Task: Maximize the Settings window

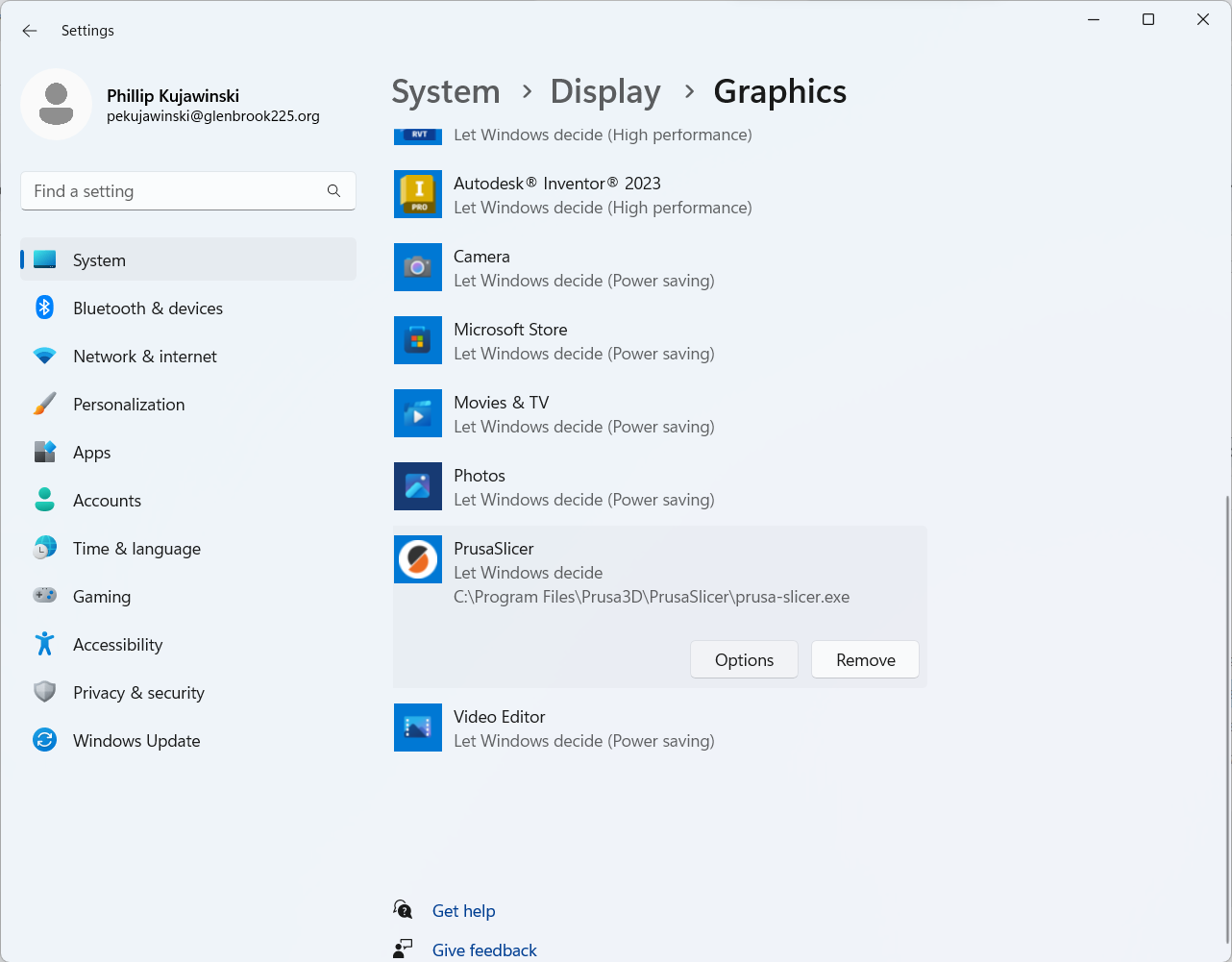Action: [1147, 19]
